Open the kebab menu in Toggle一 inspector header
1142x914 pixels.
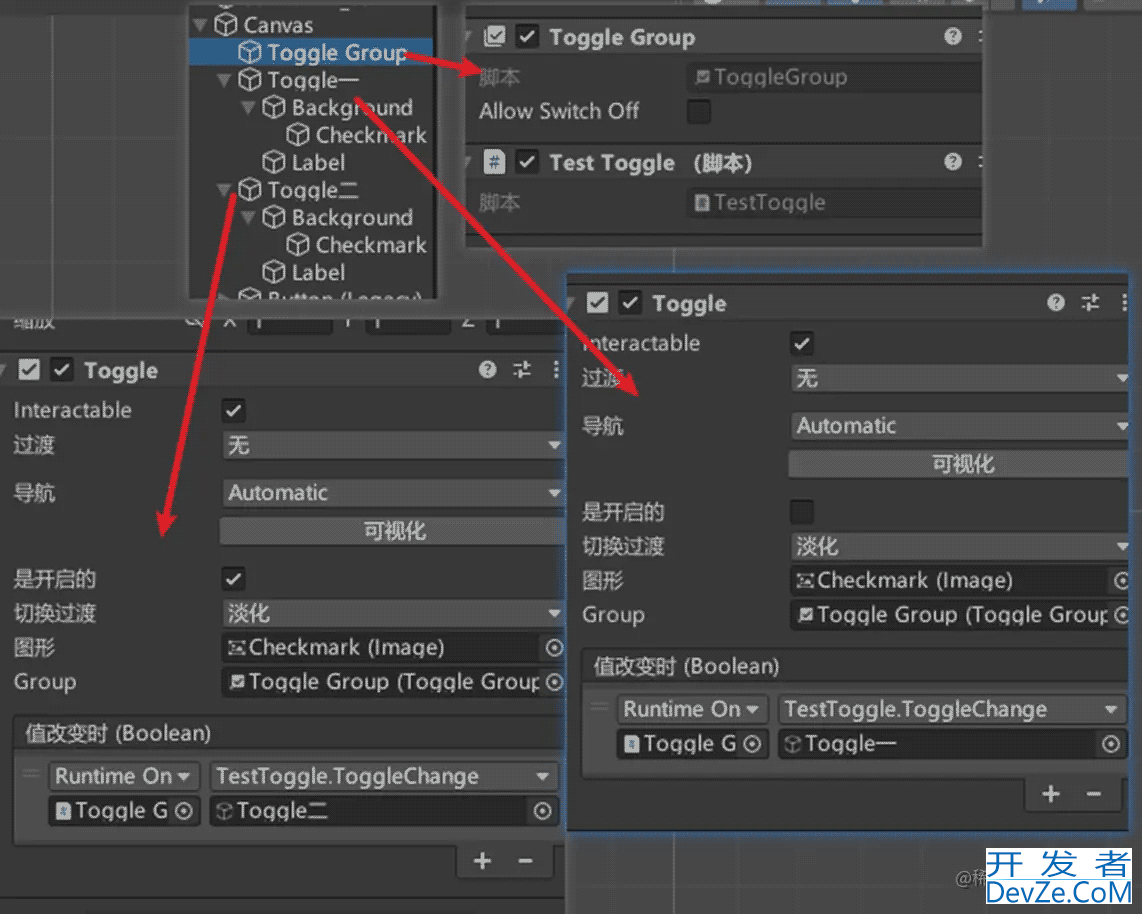1124,302
